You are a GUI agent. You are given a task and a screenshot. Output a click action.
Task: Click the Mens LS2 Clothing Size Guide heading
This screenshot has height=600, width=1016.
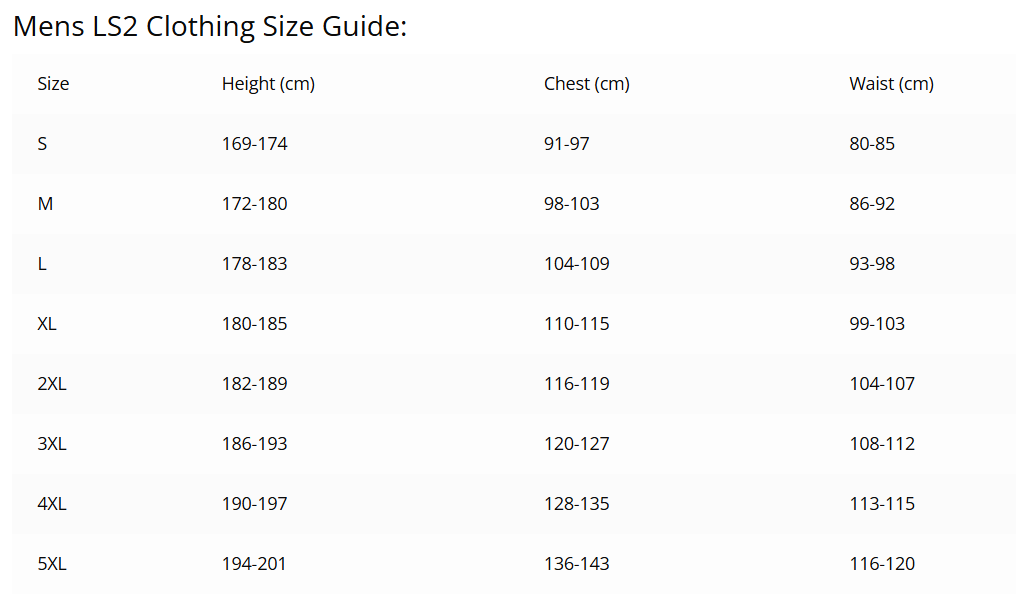click(210, 27)
